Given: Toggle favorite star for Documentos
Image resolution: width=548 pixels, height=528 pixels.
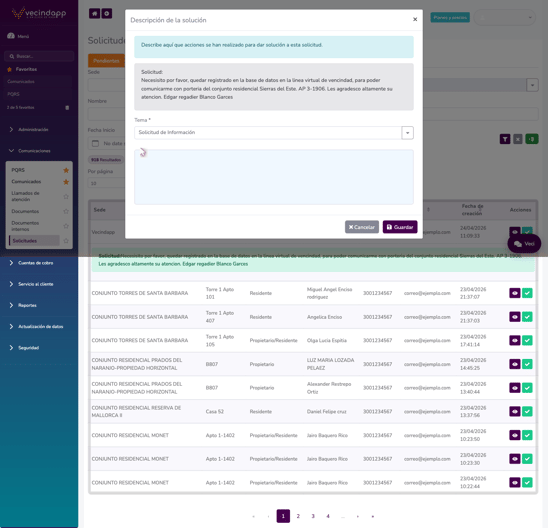Looking at the screenshot, I should pyautogui.click(x=66, y=211).
